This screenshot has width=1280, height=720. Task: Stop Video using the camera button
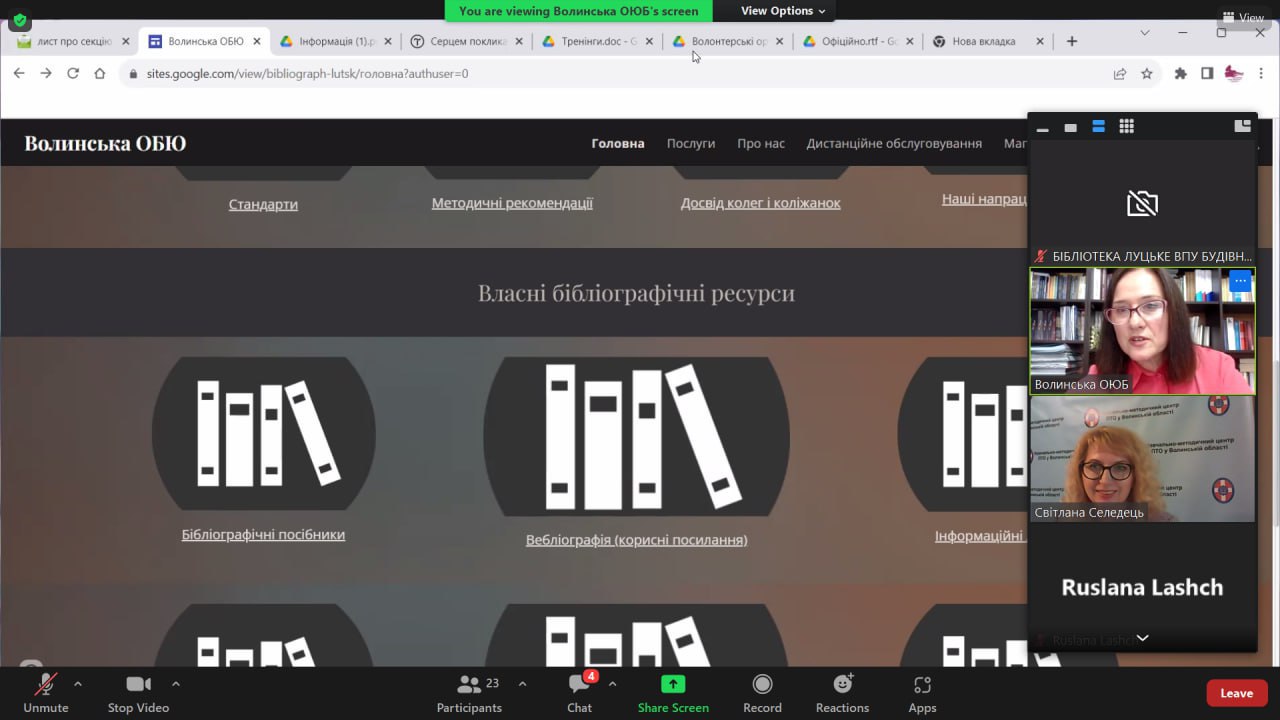(138, 685)
